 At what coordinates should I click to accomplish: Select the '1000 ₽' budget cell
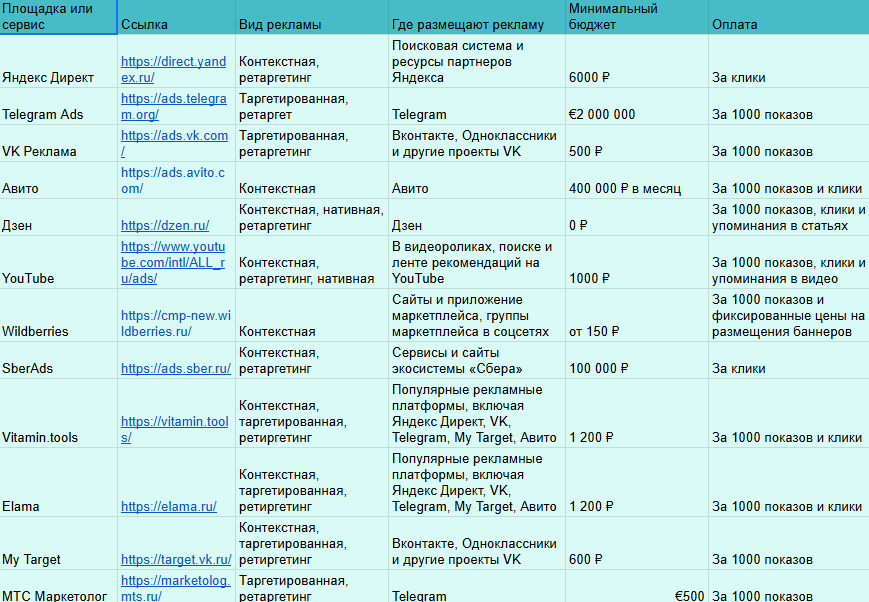pyautogui.click(x=637, y=262)
